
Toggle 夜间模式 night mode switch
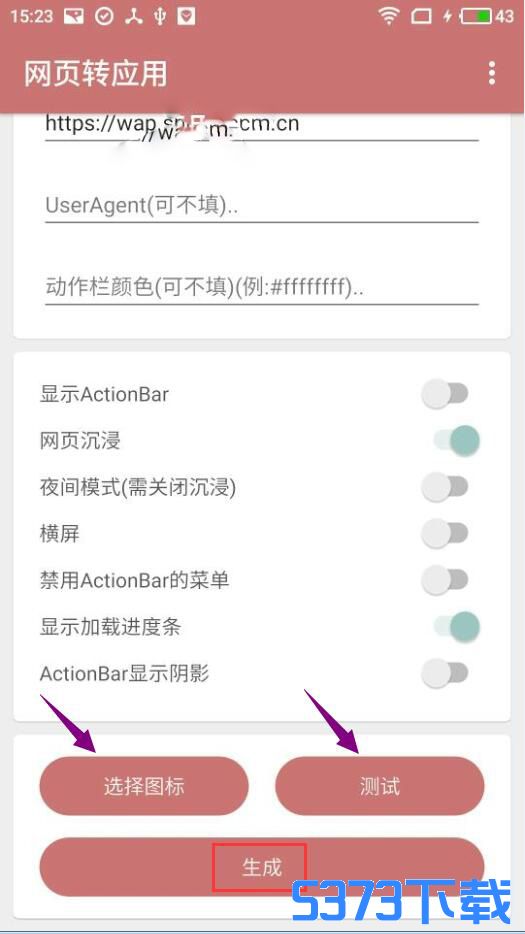click(x=445, y=487)
